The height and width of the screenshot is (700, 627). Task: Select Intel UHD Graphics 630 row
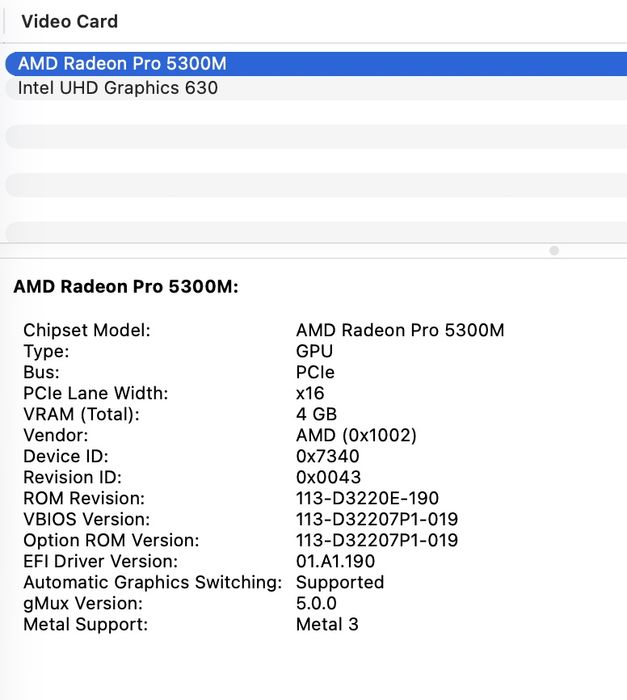(316, 88)
